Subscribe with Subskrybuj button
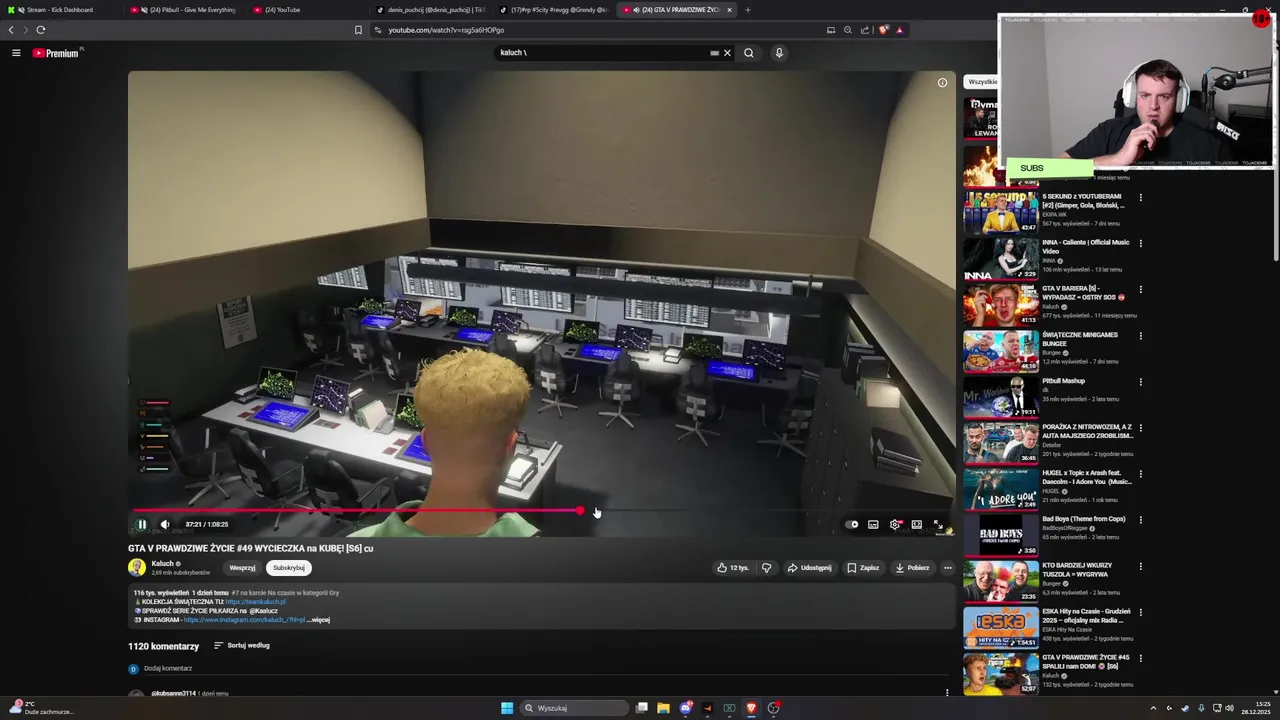 [x=289, y=568]
